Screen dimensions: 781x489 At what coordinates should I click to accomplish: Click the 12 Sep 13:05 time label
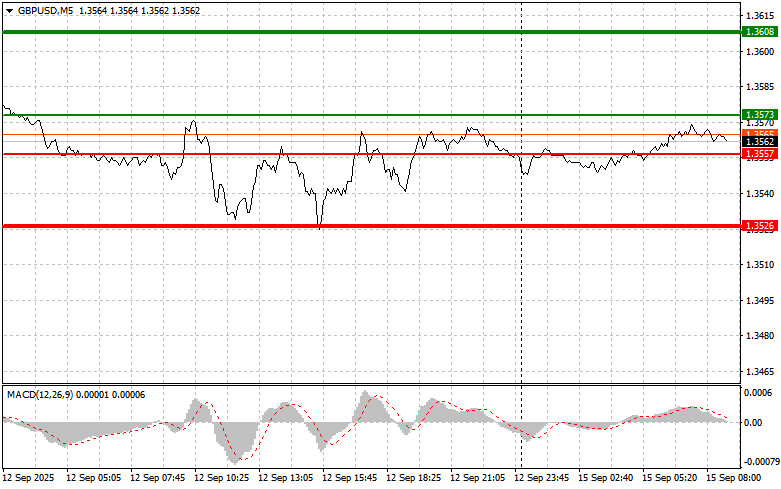pyautogui.click(x=289, y=478)
